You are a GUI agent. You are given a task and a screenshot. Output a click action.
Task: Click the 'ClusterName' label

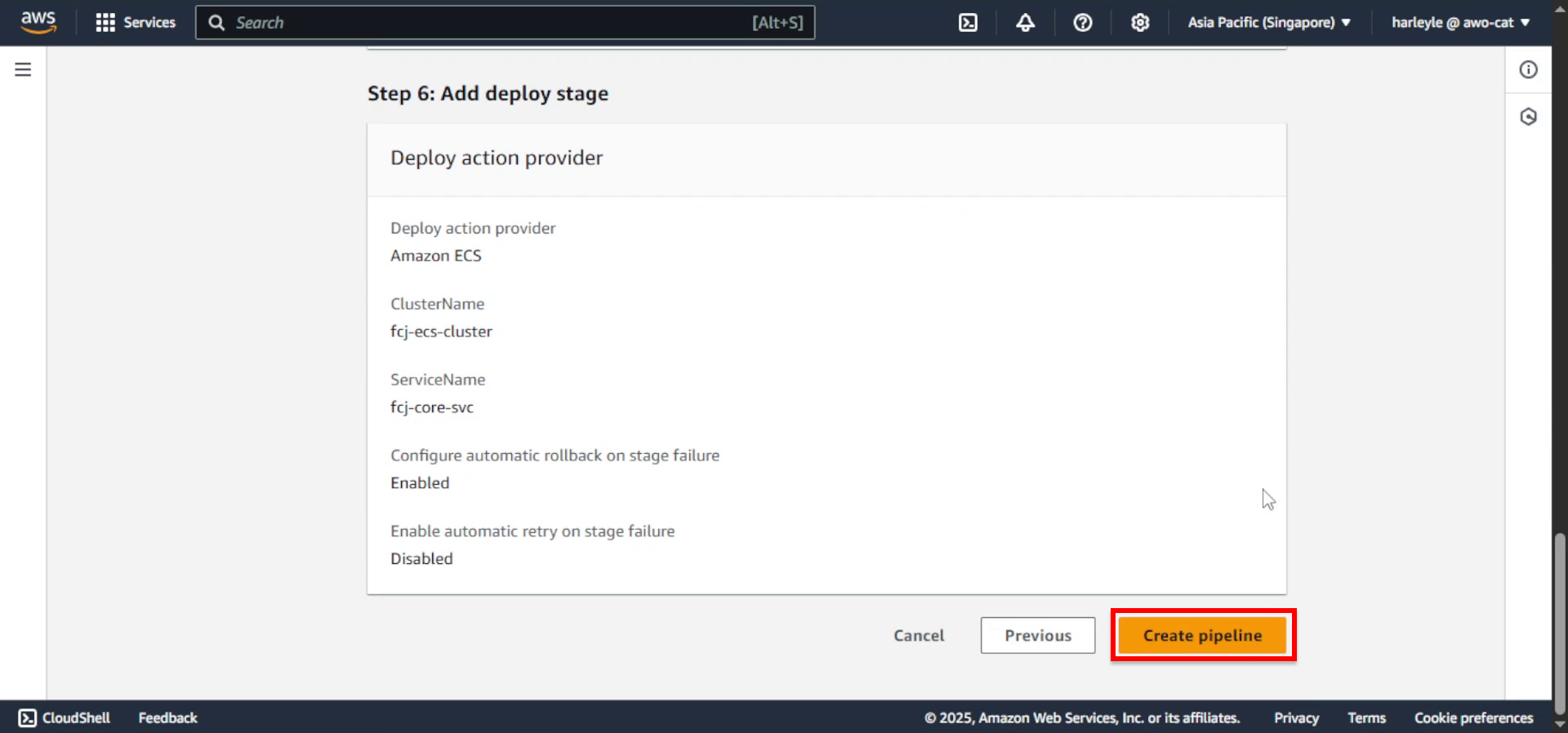(x=437, y=304)
